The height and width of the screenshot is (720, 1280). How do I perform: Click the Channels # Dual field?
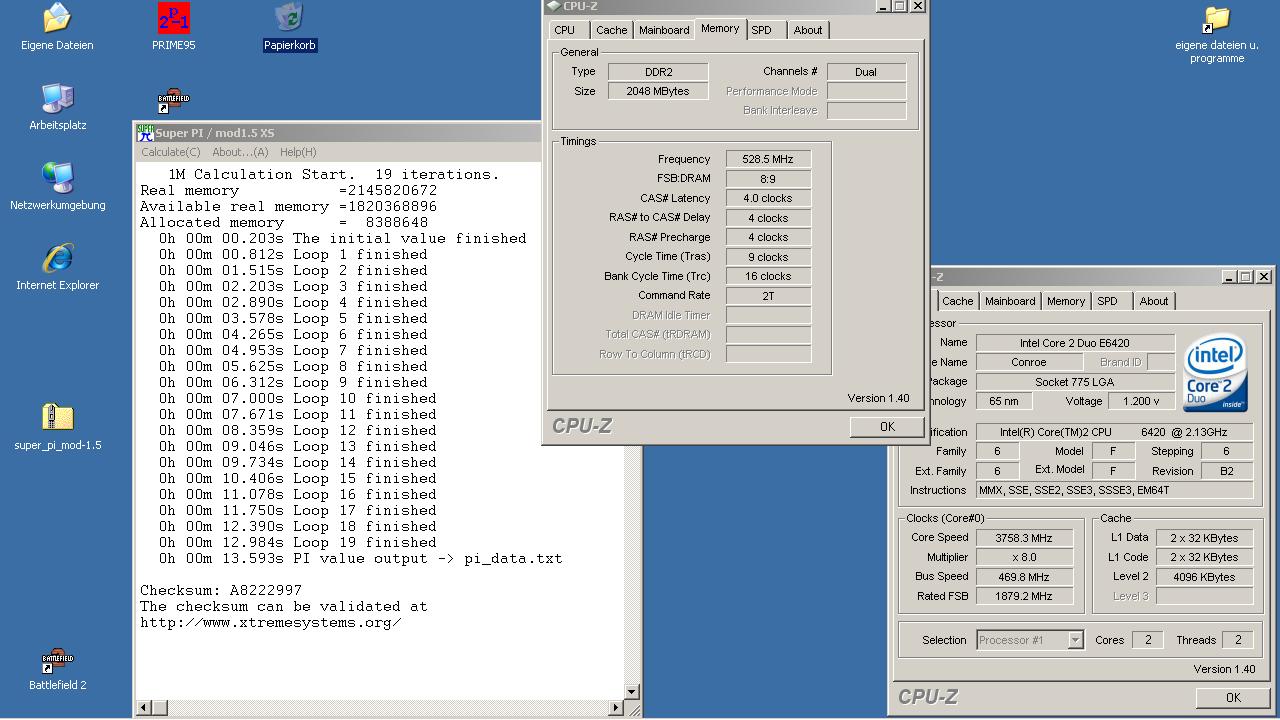(866, 72)
